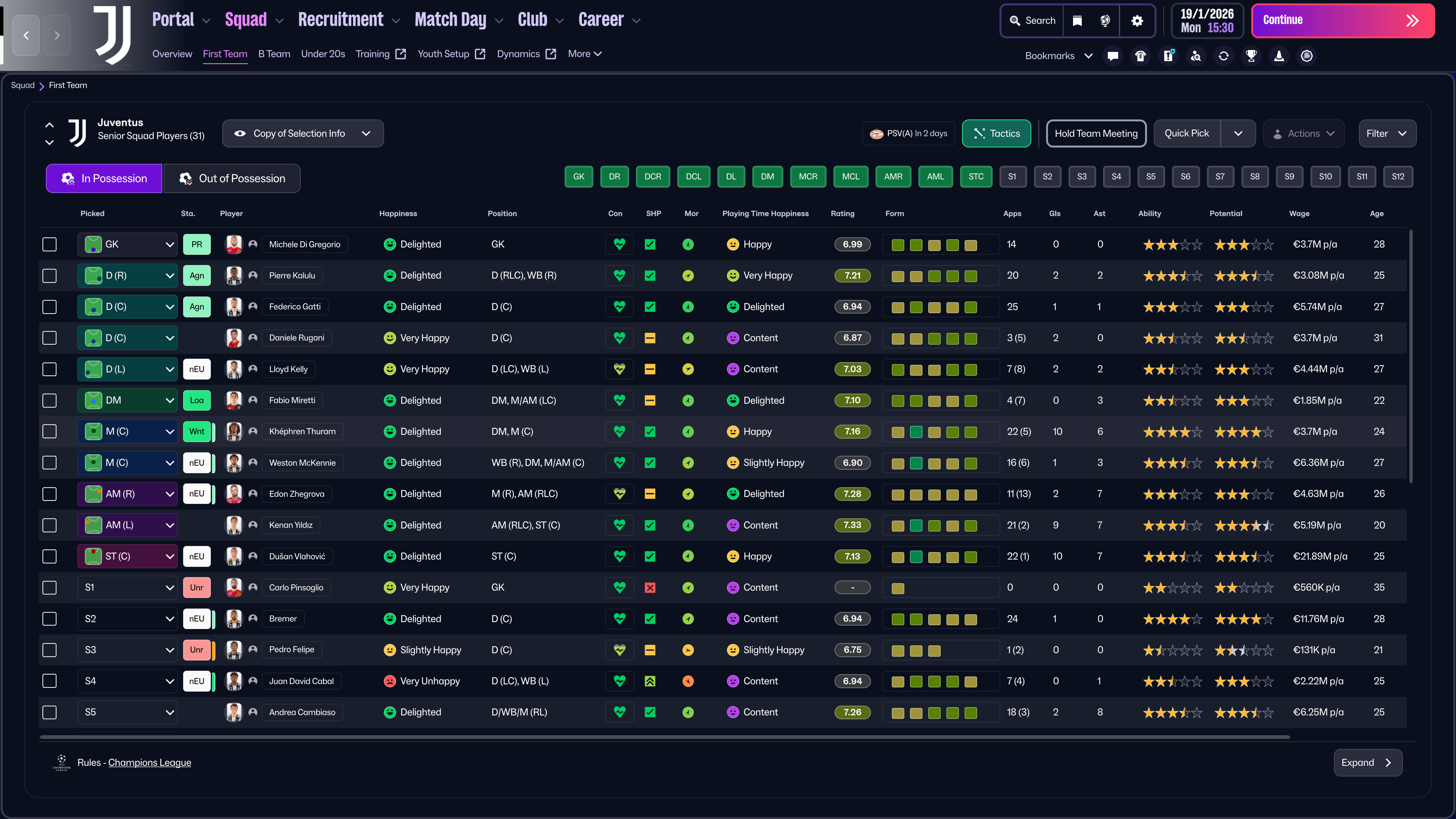Viewport: 1456px width, 819px height.
Task: Select the checkbox beside Juan David Cabal
Action: pyautogui.click(x=50, y=681)
